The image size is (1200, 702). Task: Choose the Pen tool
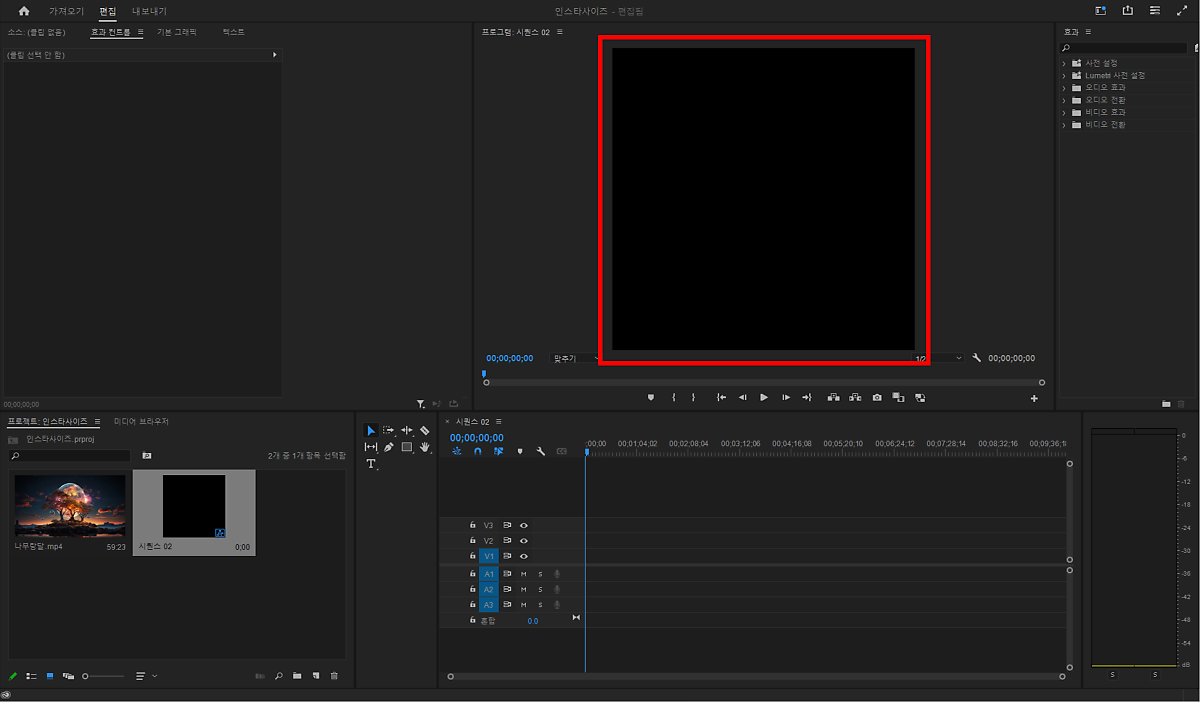[x=388, y=447]
